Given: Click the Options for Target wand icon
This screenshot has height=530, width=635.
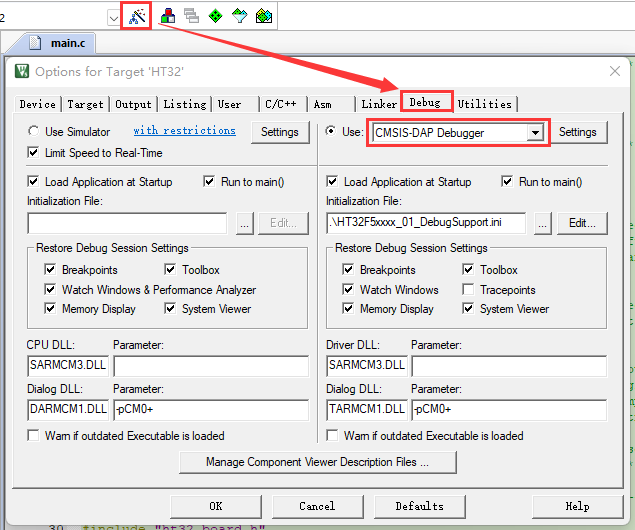Looking at the screenshot, I should pyautogui.click(x=136, y=16).
